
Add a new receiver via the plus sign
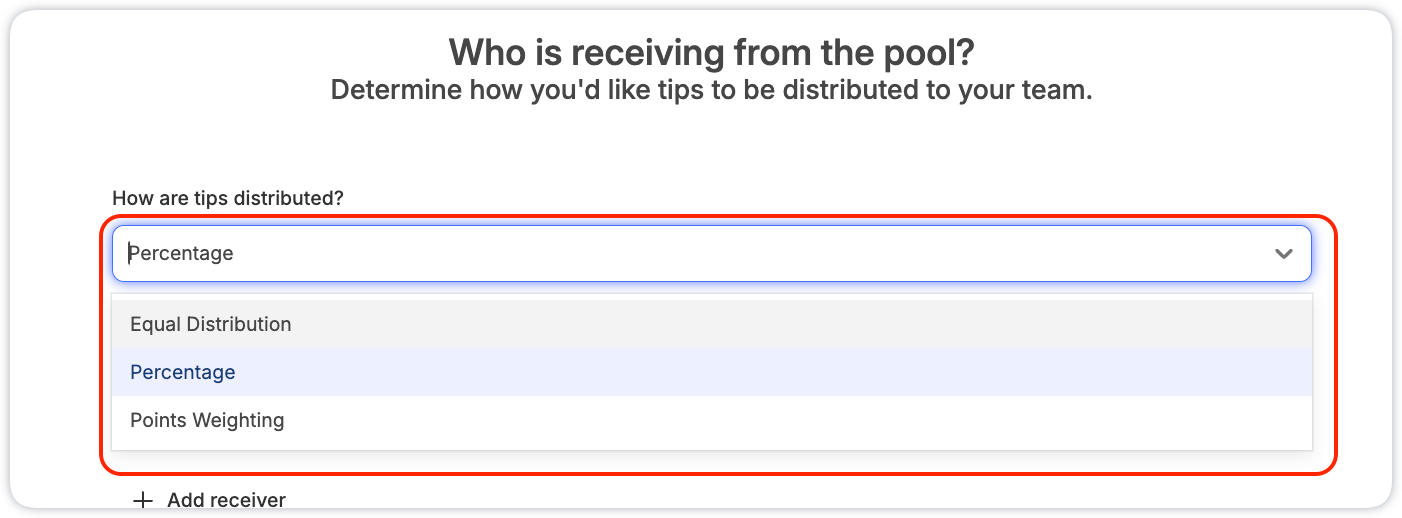[144, 500]
